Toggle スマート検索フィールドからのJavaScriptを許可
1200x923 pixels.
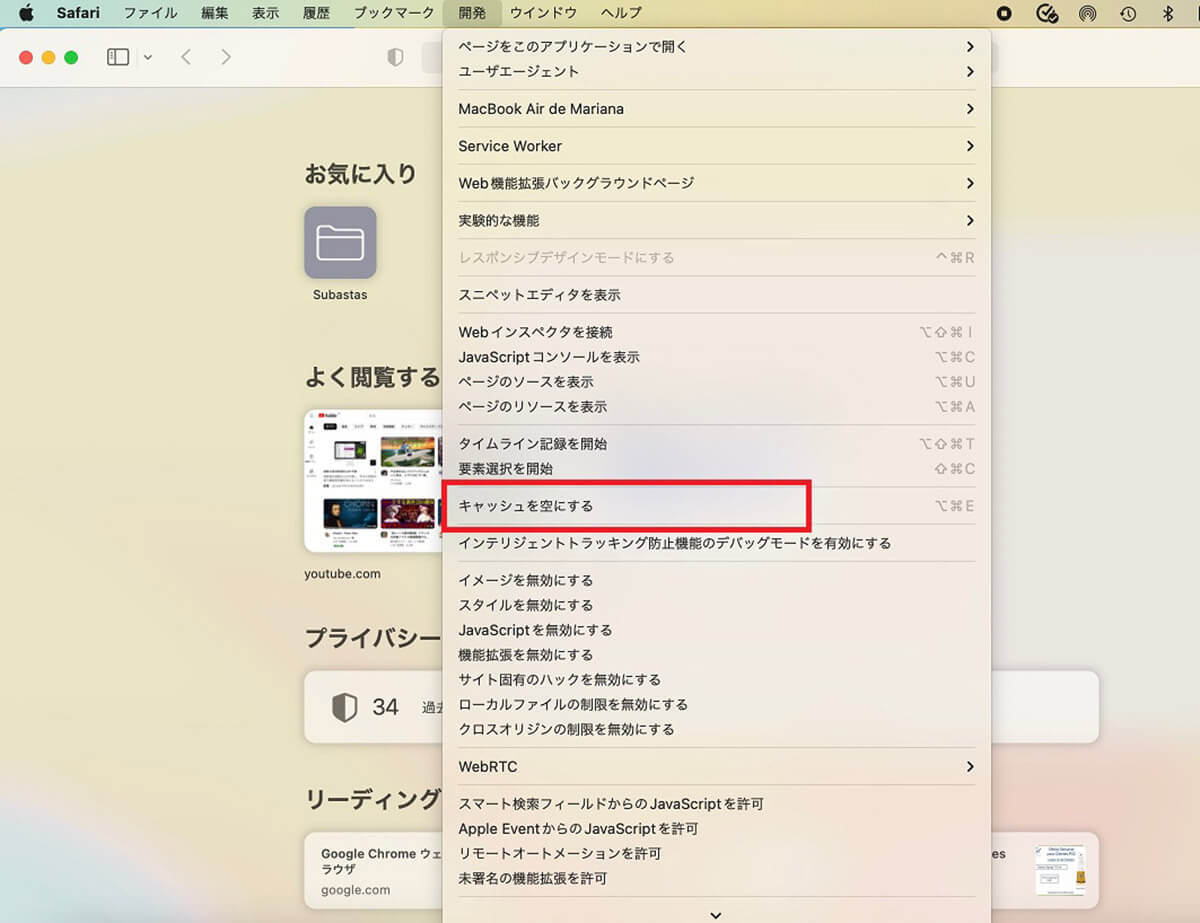coord(717,804)
